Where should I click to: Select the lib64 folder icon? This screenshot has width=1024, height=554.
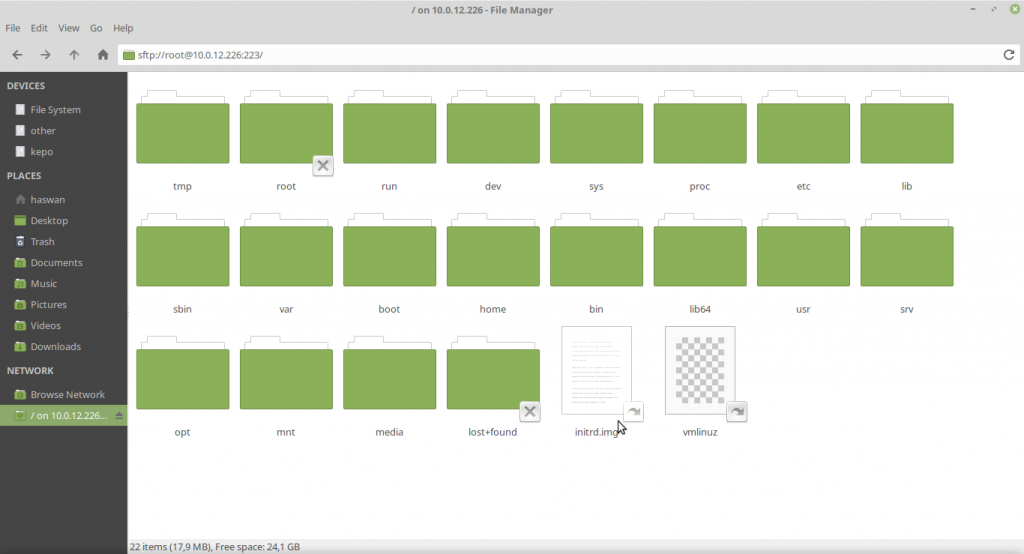pos(699,250)
